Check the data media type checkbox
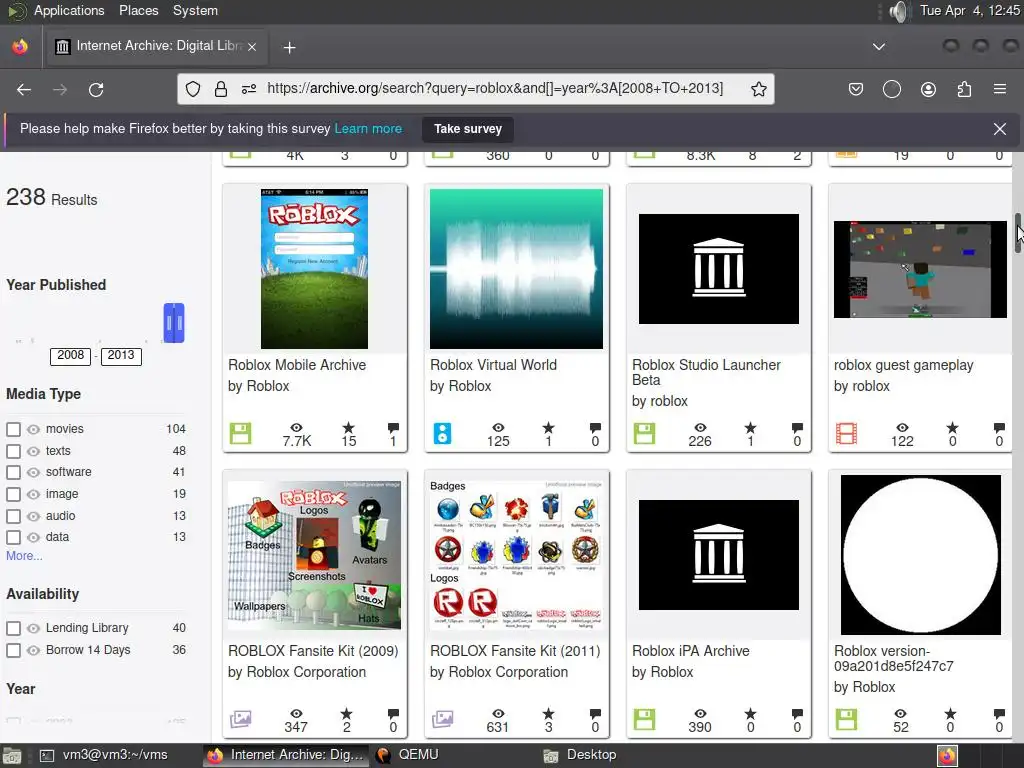1024x768 pixels. tap(13, 537)
